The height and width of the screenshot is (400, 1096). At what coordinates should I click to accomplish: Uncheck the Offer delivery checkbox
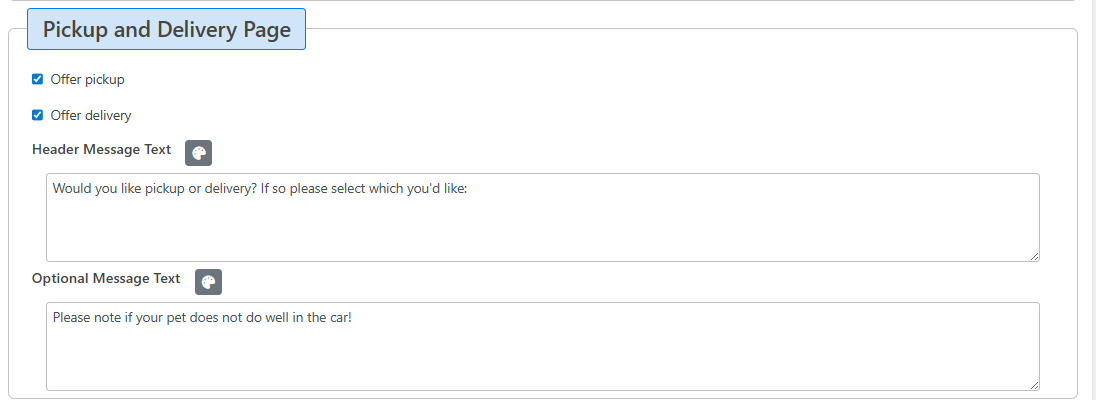[38, 115]
